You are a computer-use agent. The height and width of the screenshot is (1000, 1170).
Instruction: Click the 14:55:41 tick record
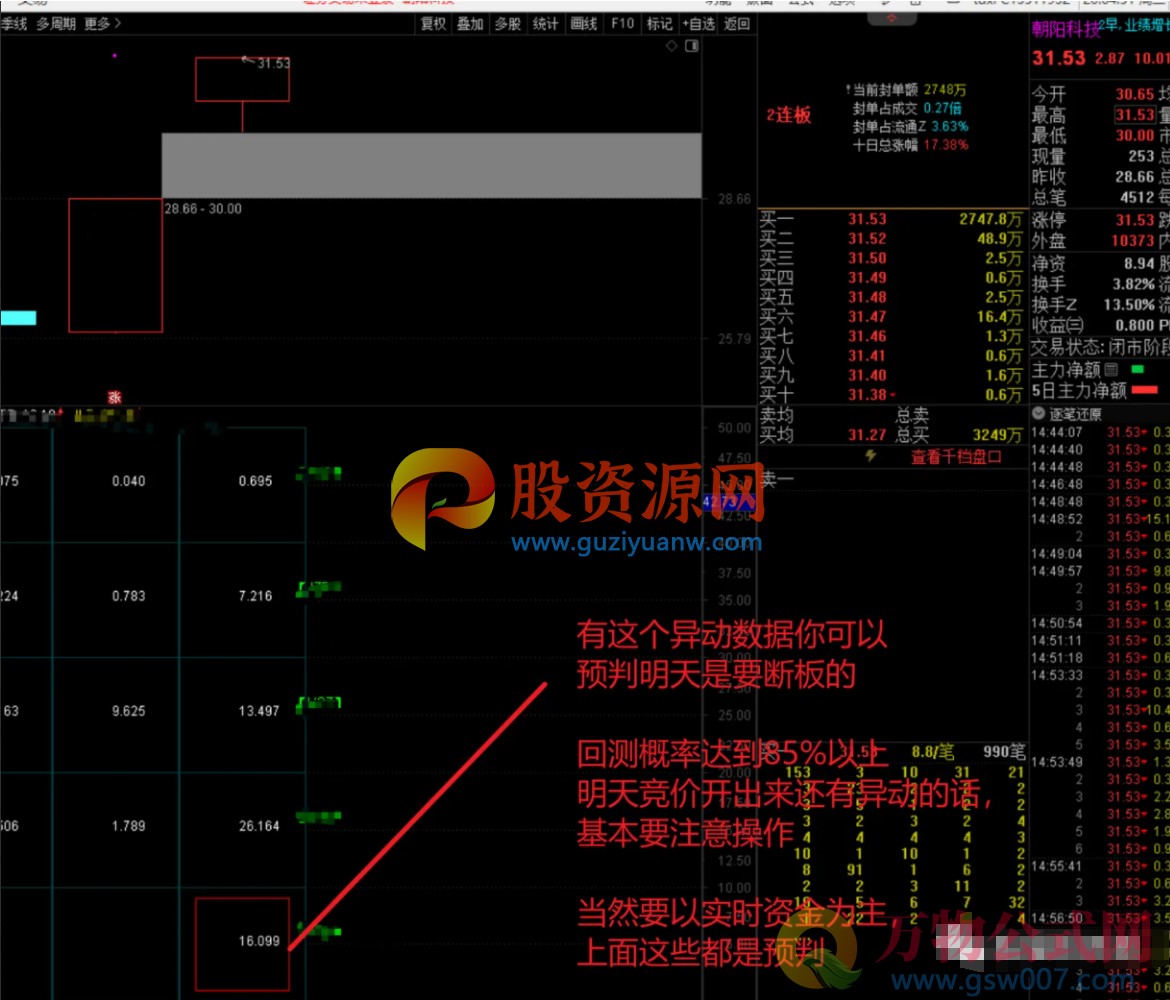1100,866
